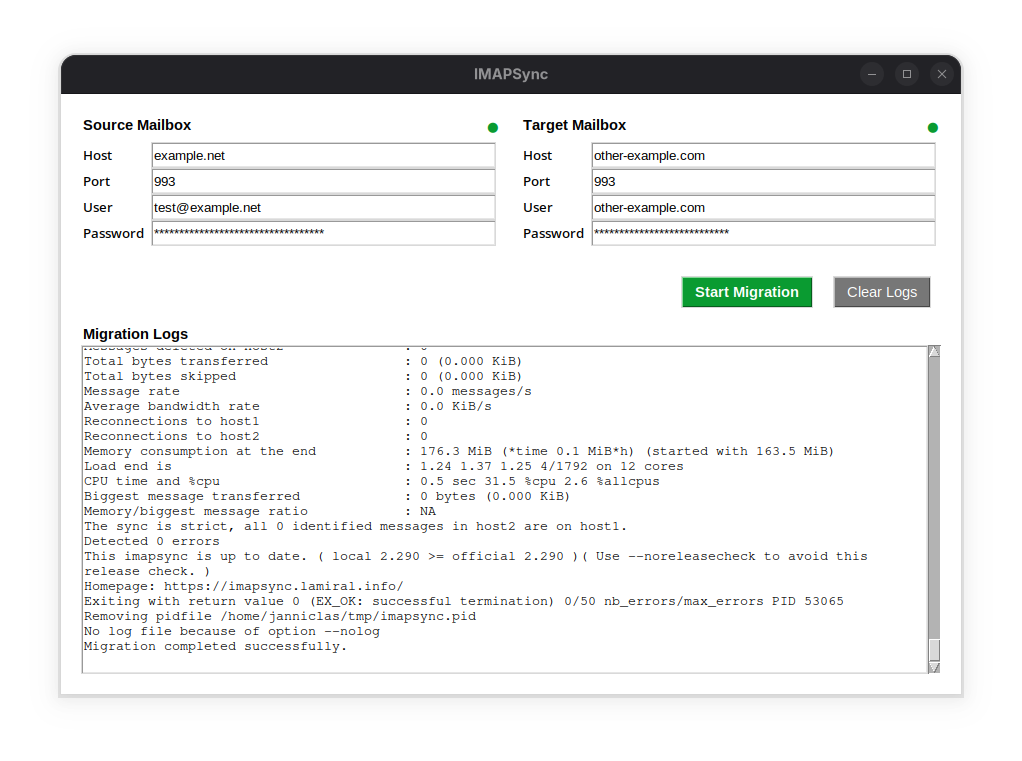Click the 'Total bytes transferred' log line

click(x=303, y=362)
